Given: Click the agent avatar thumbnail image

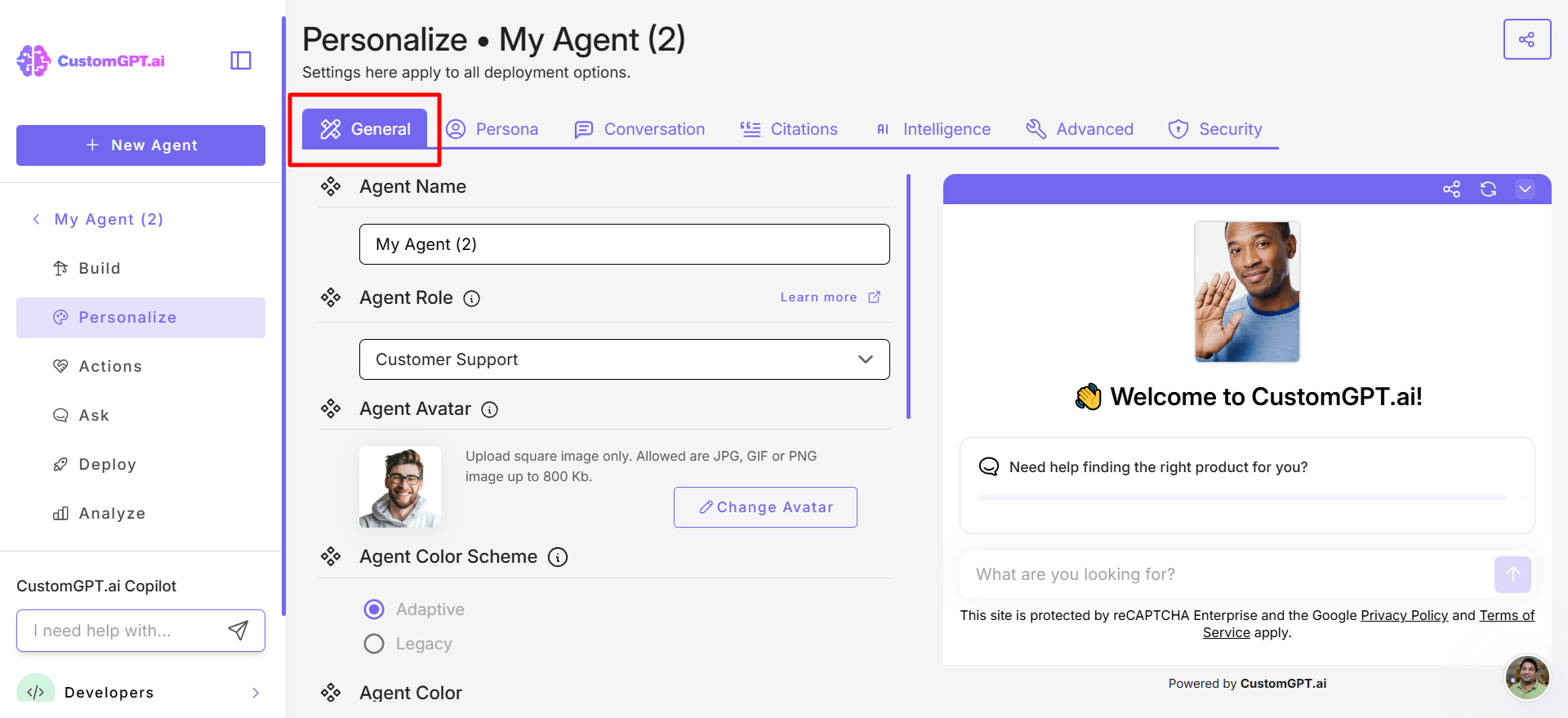Looking at the screenshot, I should coord(400,487).
